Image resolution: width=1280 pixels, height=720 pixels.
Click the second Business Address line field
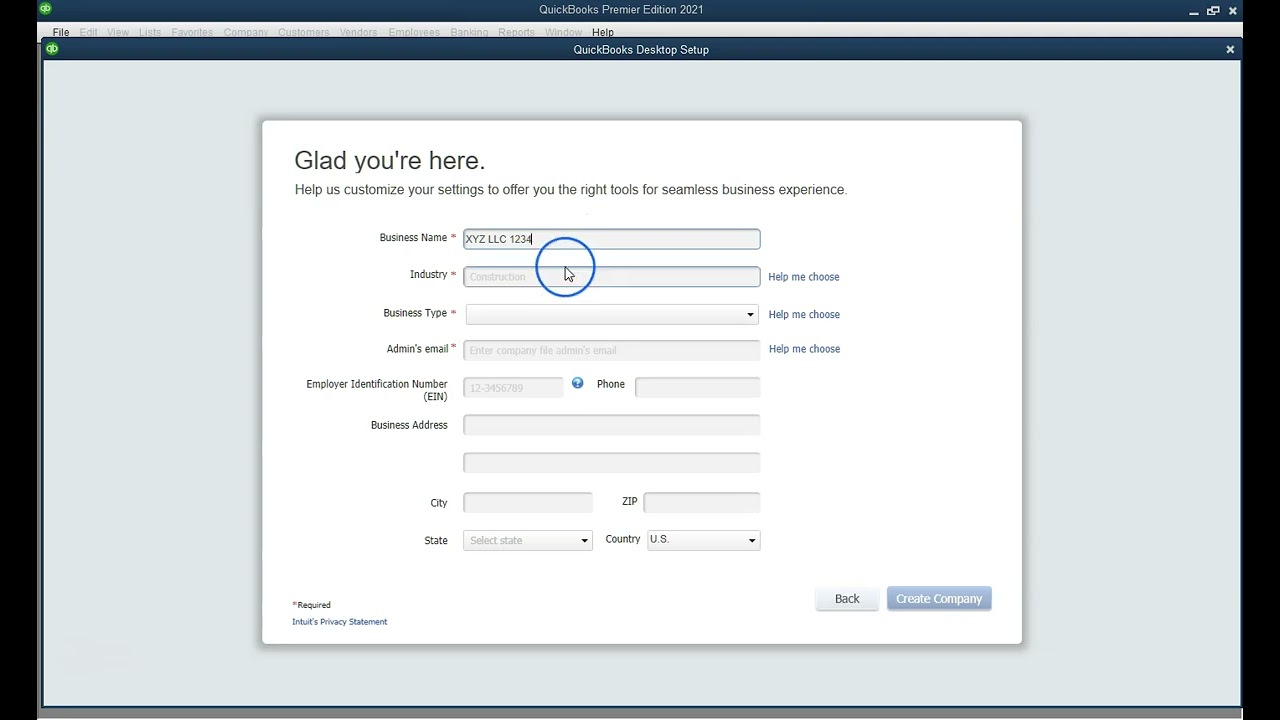pyautogui.click(x=612, y=462)
